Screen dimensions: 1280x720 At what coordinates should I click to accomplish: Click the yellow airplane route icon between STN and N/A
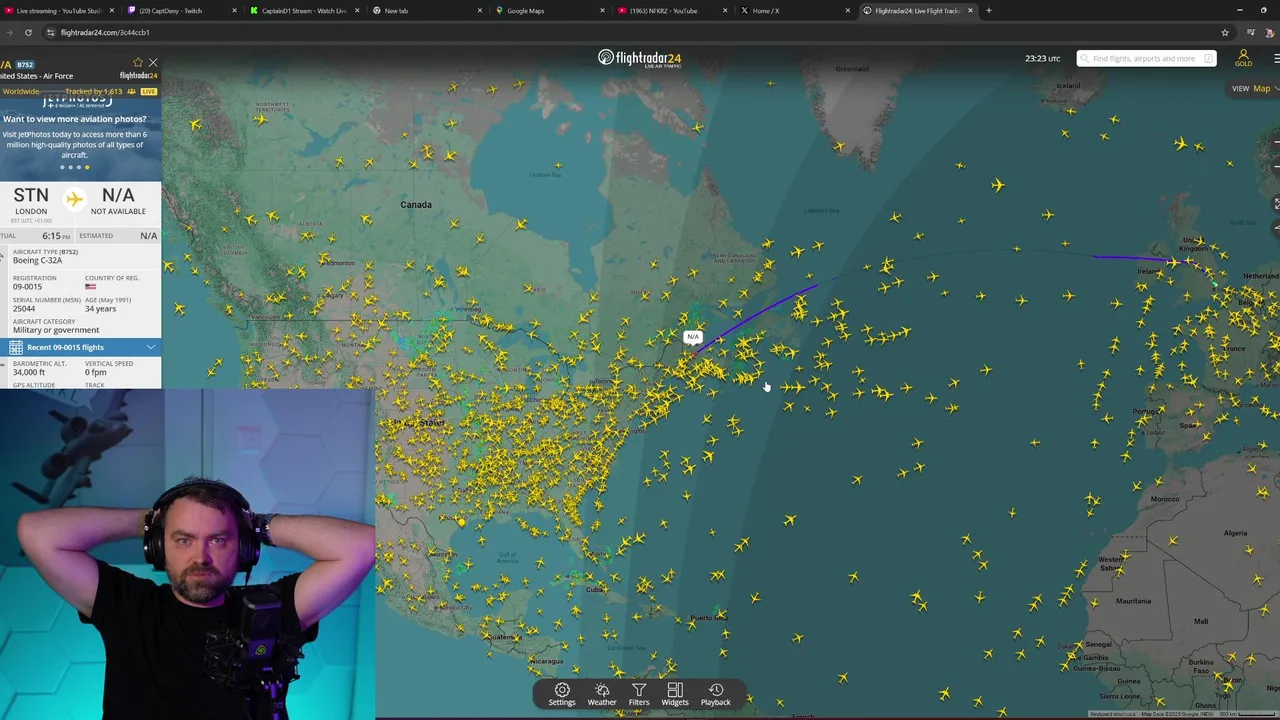[74, 199]
